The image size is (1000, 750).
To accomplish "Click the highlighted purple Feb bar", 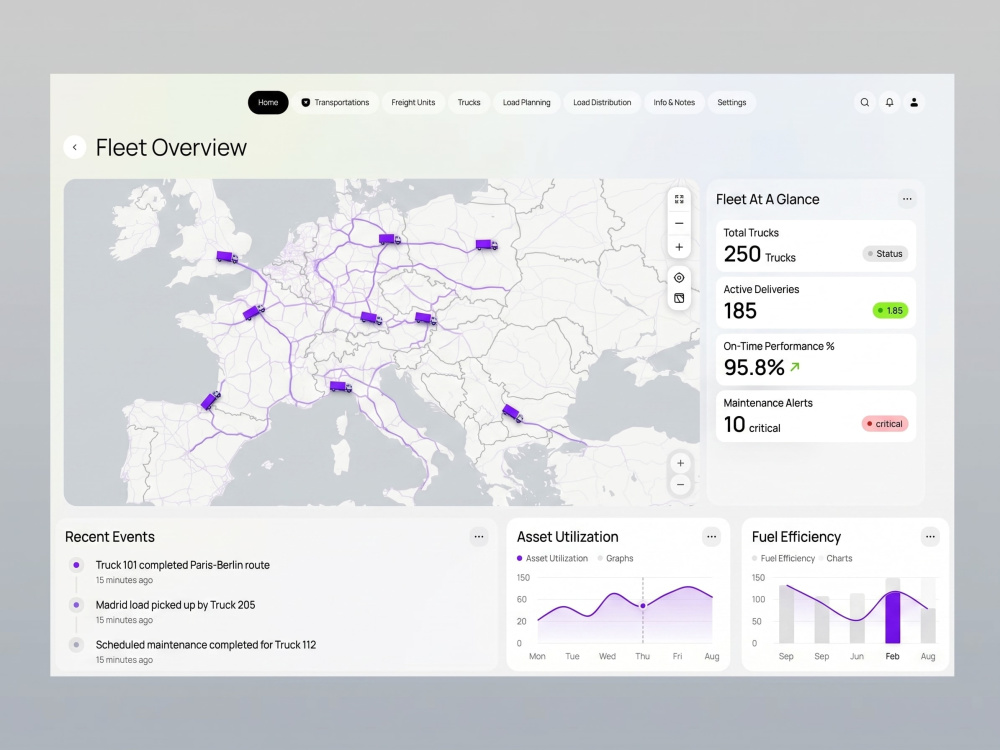I will tap(892, 617).
